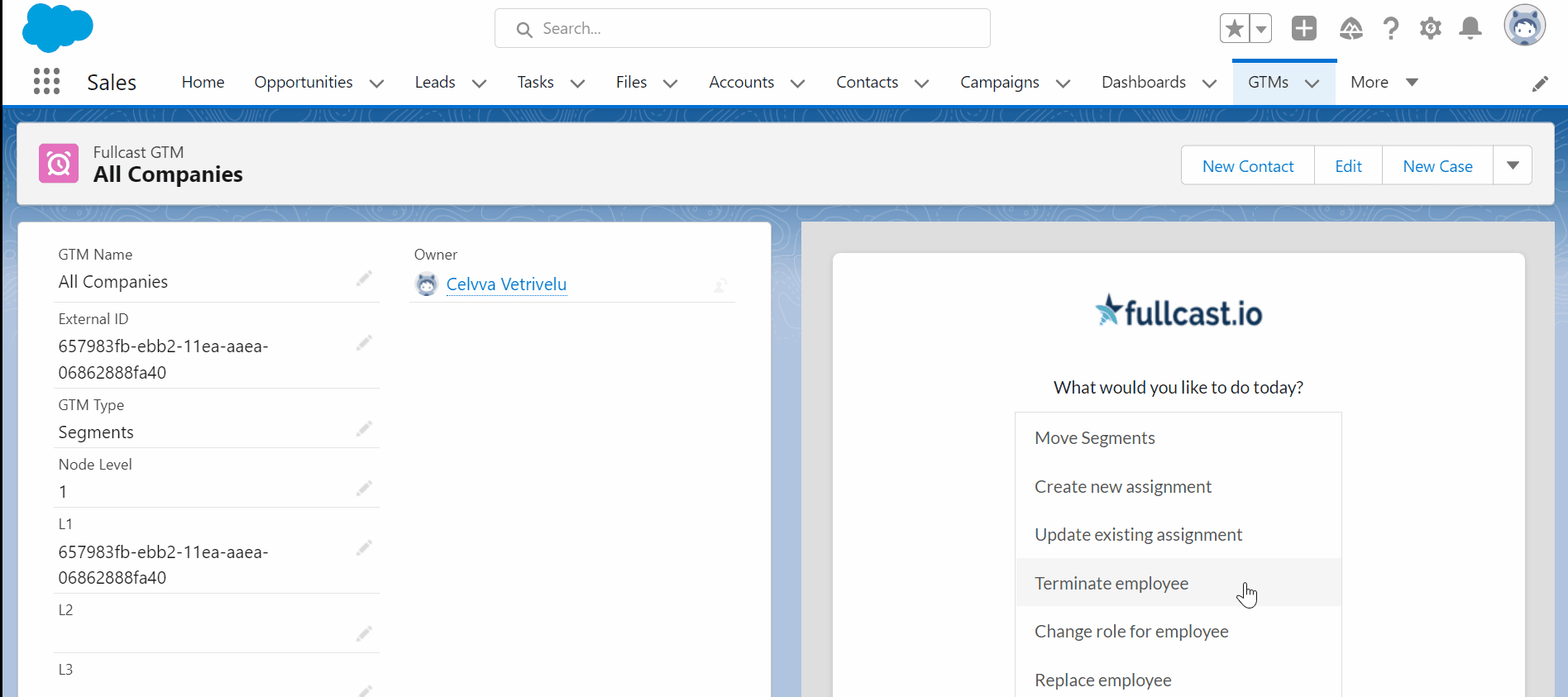Viewport: 1568px width, 697px height.
Task: Expand the Accounts tab dropdown chevron
Action: pos(798,84)
